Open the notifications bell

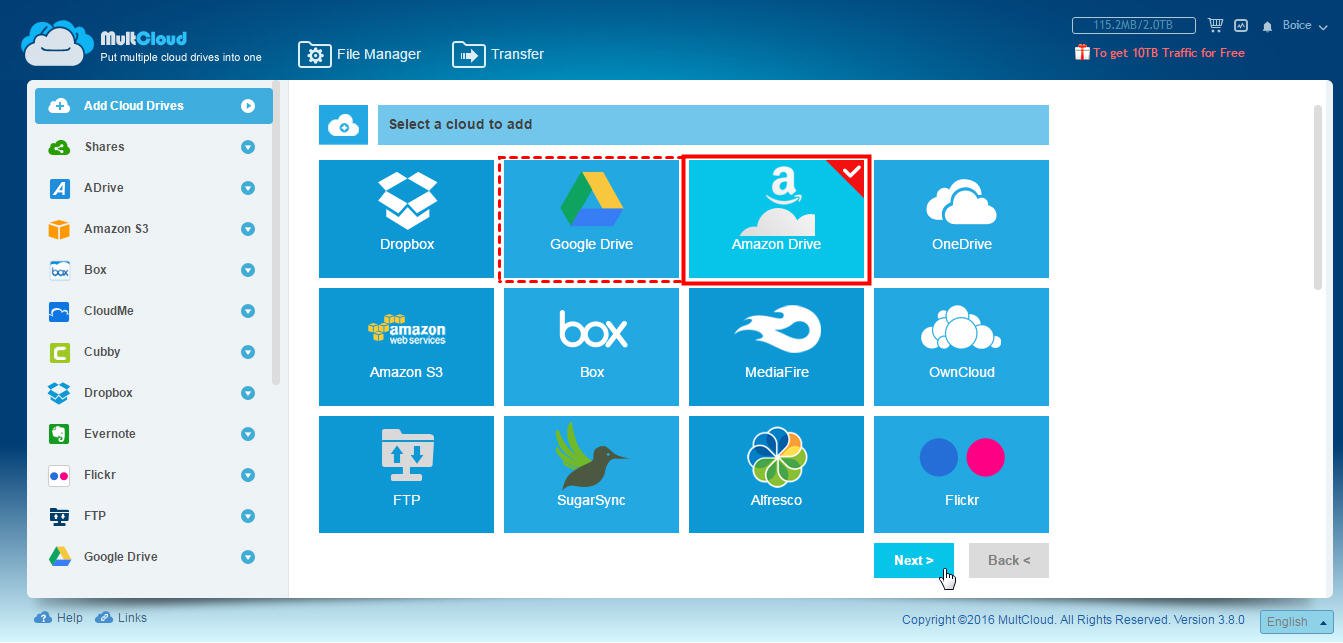(1267, 26)
